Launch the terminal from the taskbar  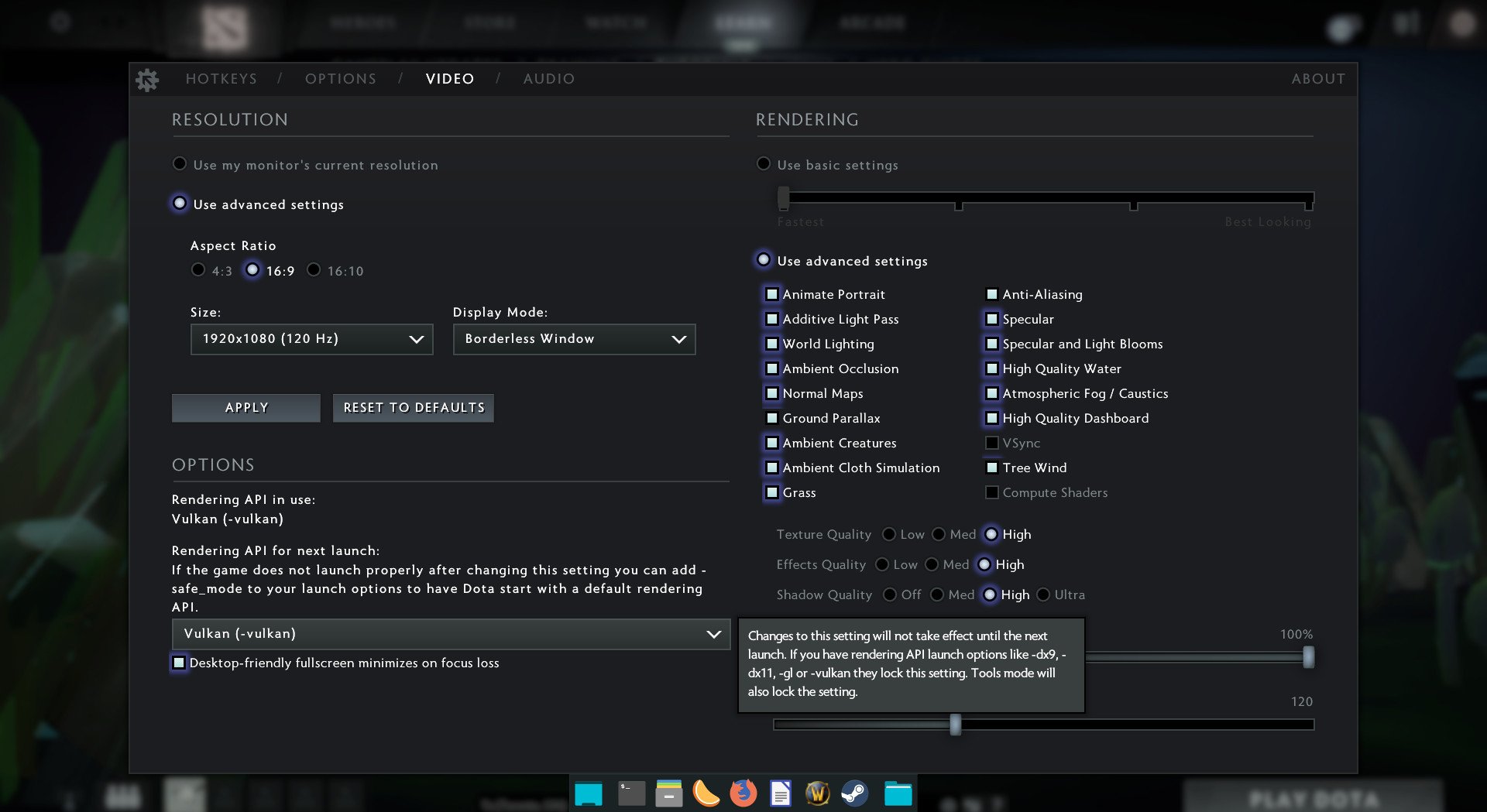(631, 793)
